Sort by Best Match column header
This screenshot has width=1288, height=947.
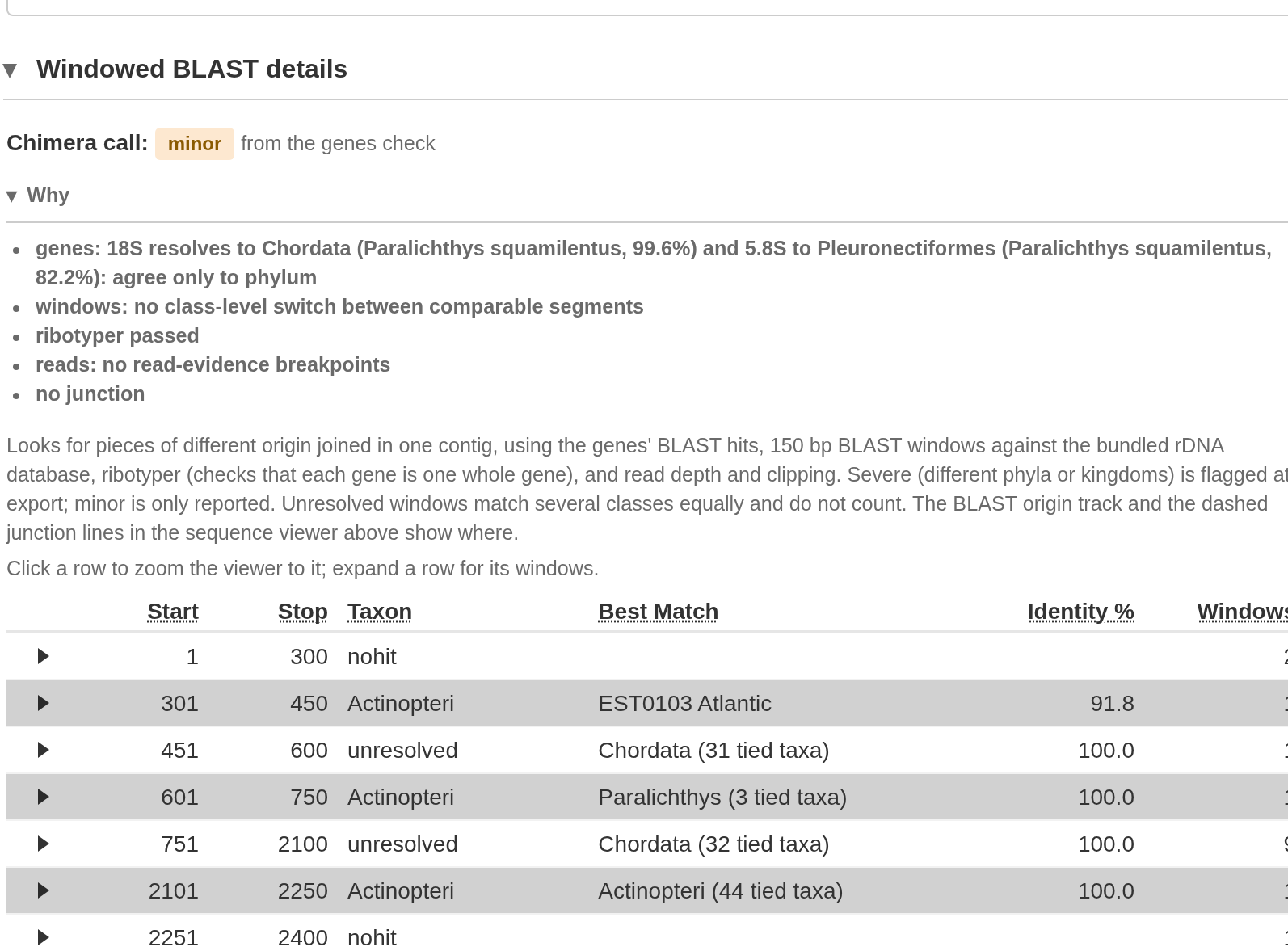(658, 612)
